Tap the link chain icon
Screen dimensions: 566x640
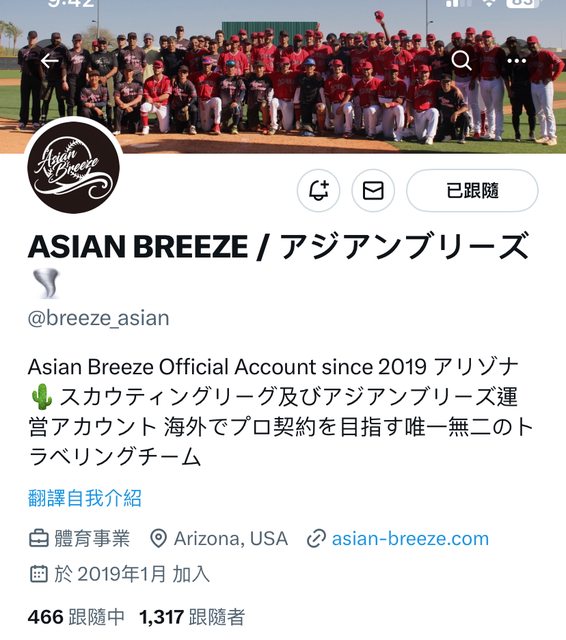pos(316,539)
